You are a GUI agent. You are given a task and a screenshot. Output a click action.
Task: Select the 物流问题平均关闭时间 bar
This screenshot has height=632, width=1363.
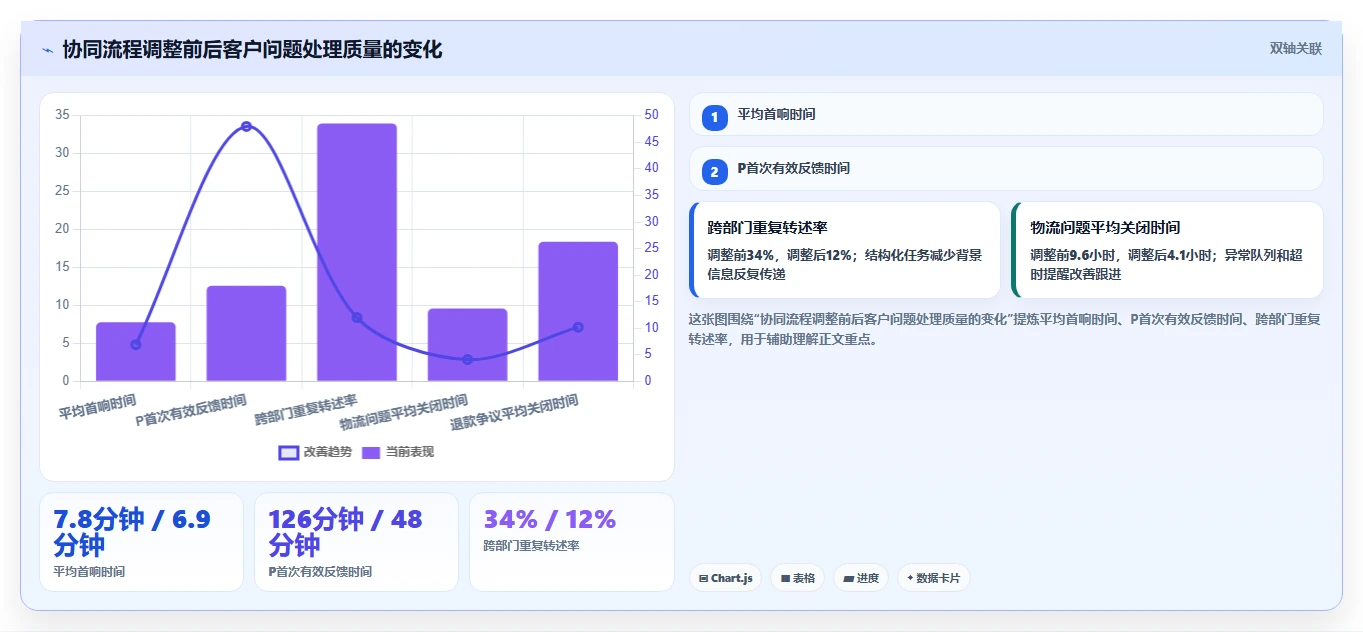[467, 345]
